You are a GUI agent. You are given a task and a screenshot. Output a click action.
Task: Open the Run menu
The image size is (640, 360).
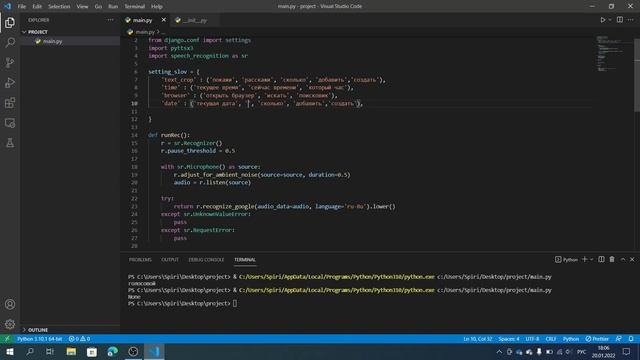click(113, 6)
